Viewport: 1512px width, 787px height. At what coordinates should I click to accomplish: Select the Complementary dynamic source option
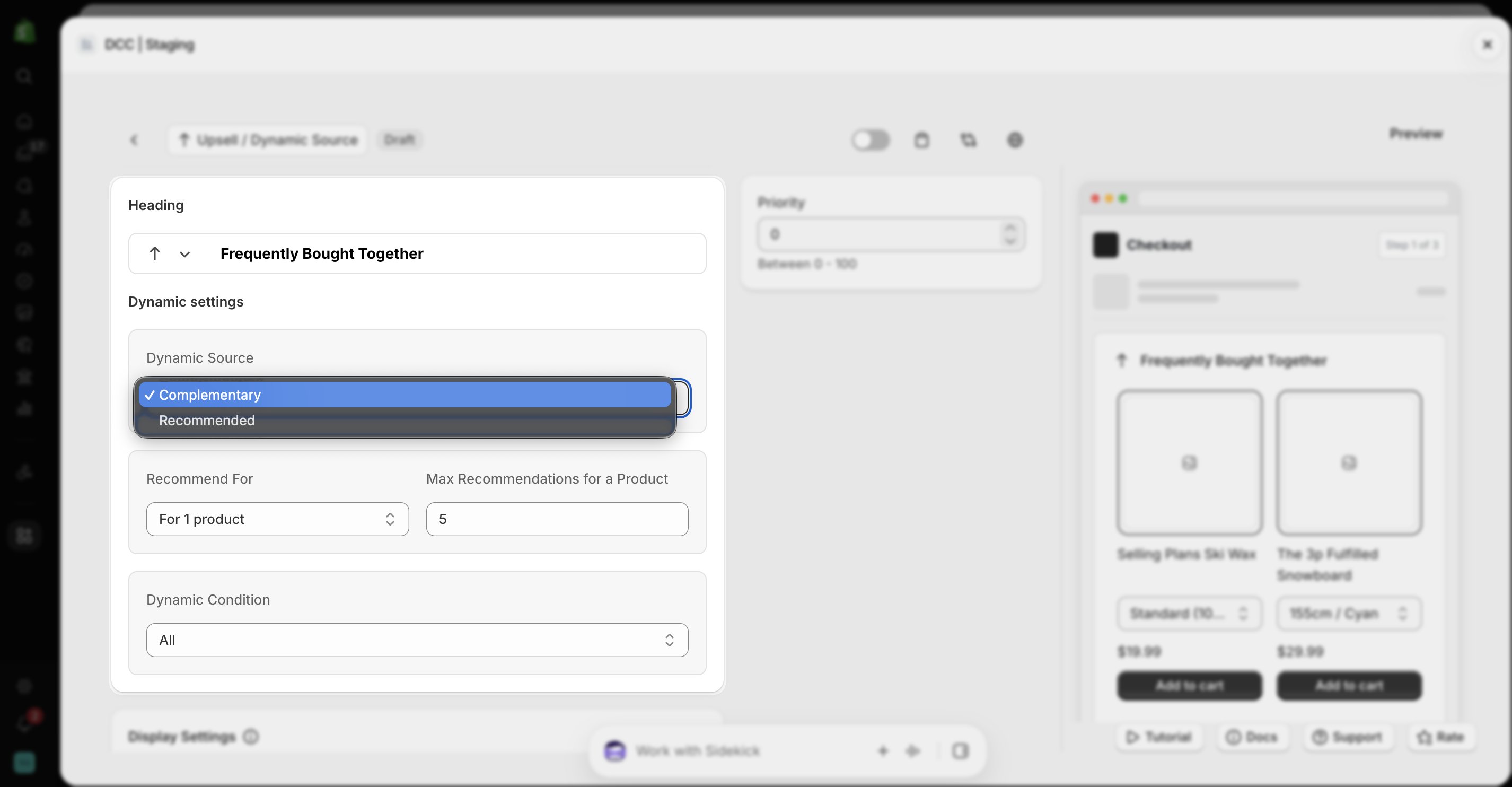pyautogui.click(x=405, y=395)
